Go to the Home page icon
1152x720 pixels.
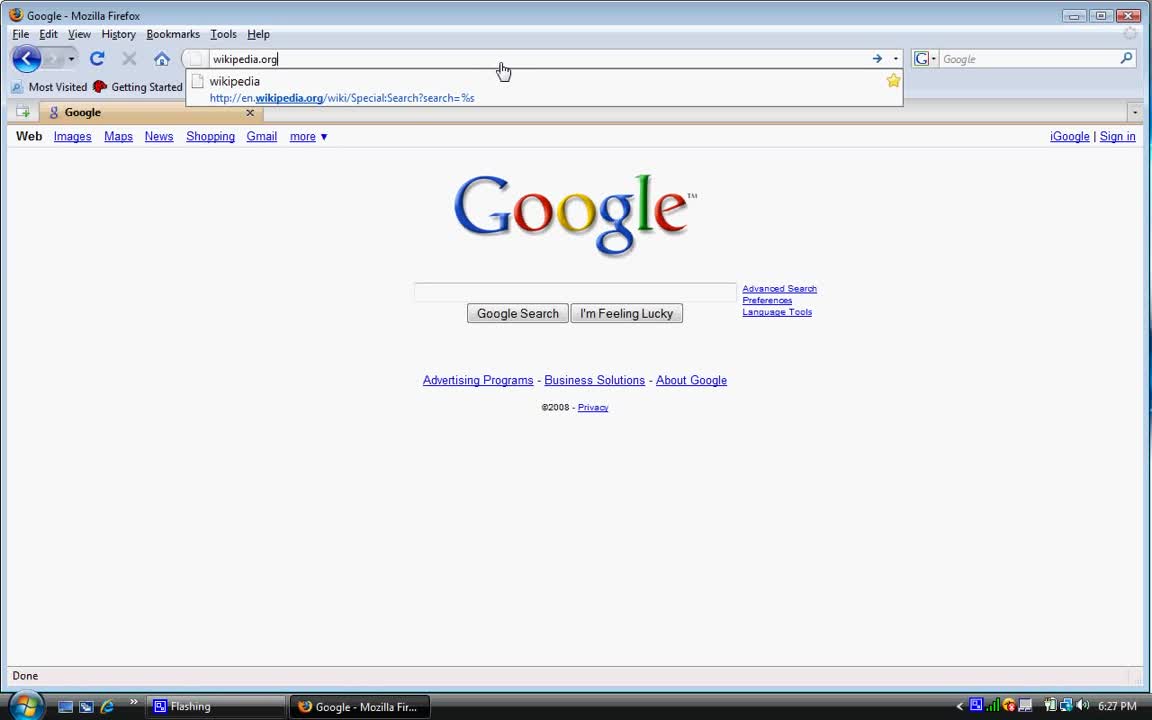point(162,59)
